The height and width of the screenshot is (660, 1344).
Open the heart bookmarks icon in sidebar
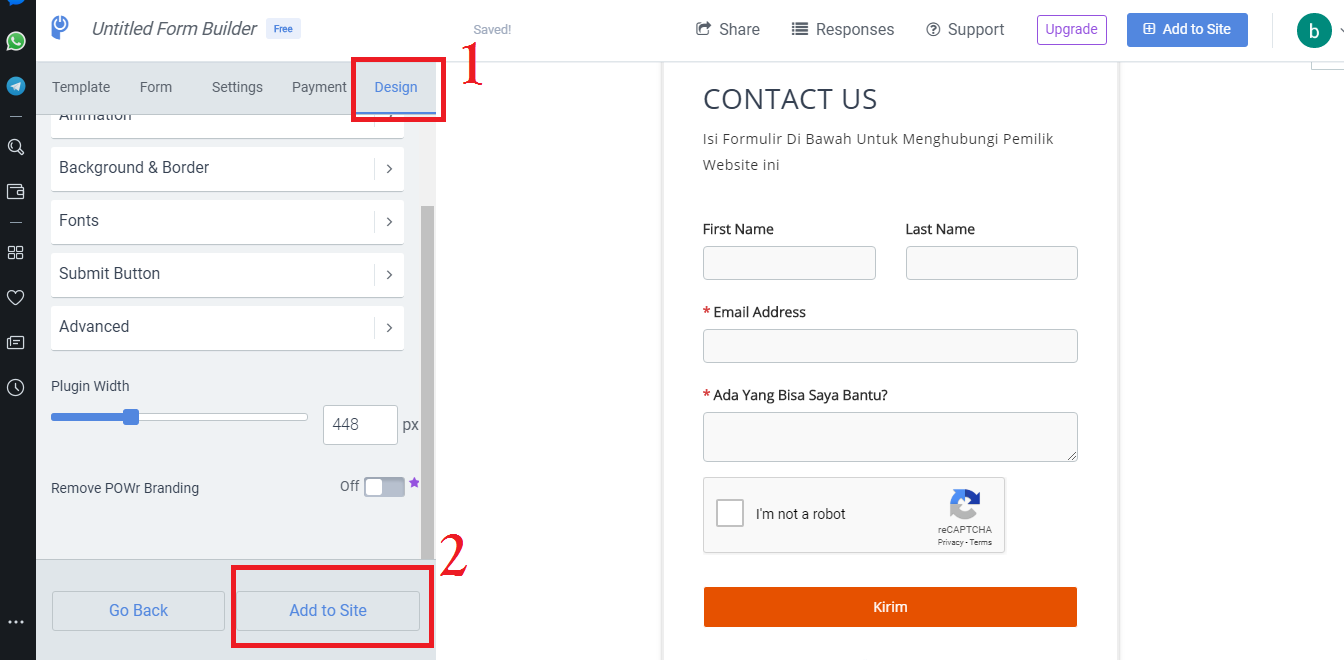(16, 297)
